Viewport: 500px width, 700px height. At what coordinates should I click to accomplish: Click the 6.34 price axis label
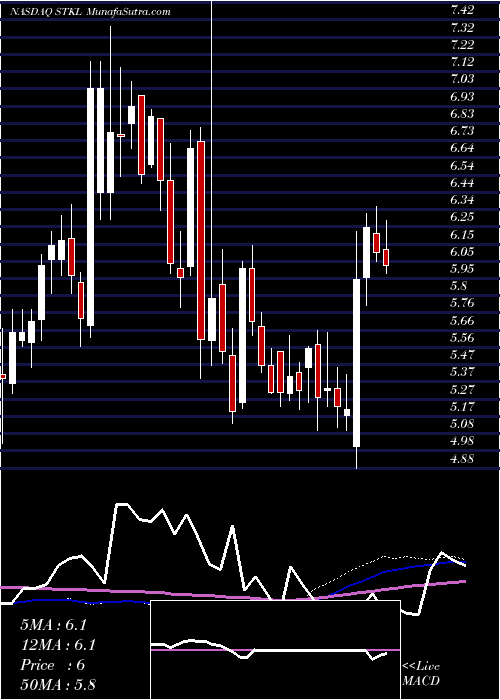coord(462,200)
